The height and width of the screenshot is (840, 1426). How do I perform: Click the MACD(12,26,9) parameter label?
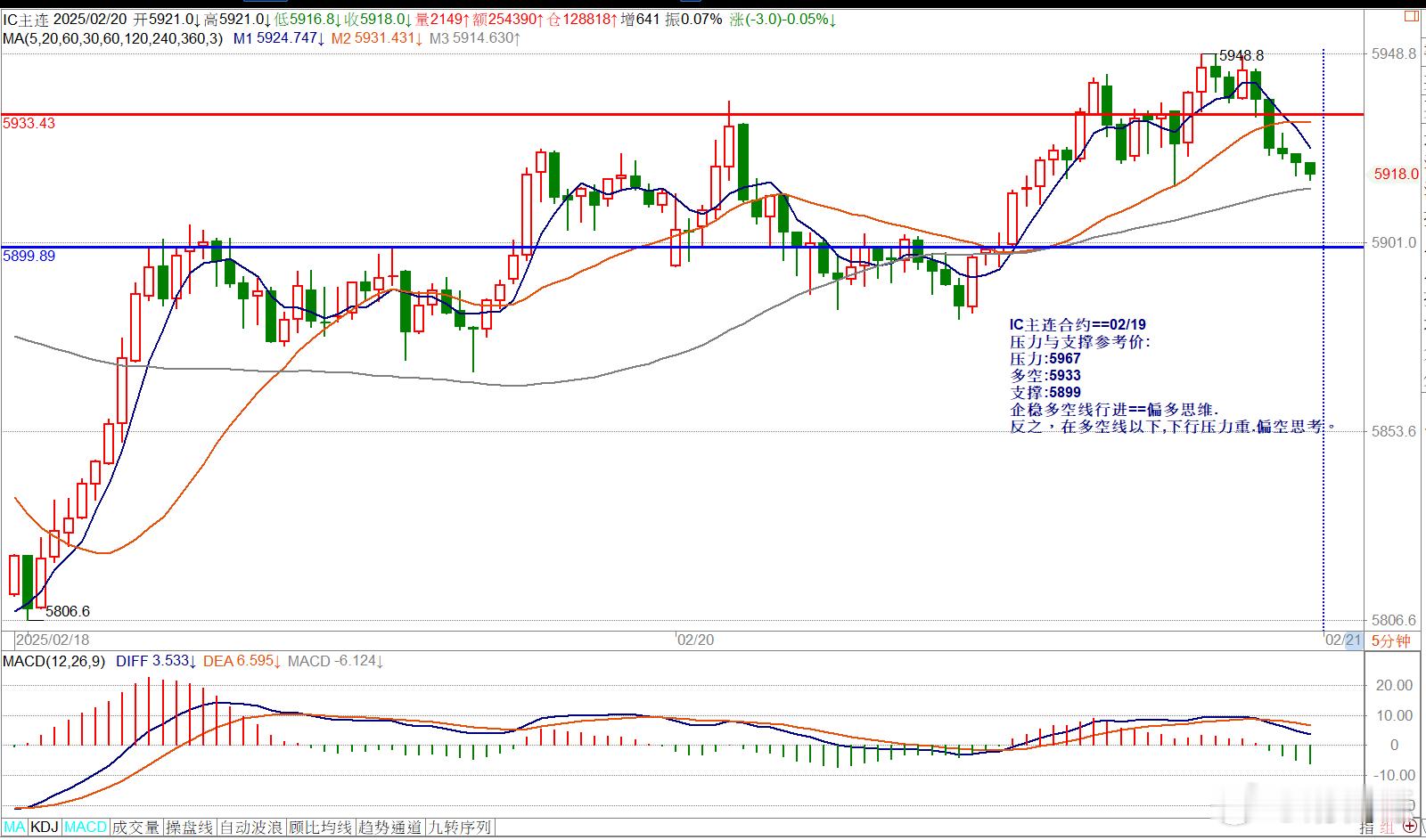[53, 661]
